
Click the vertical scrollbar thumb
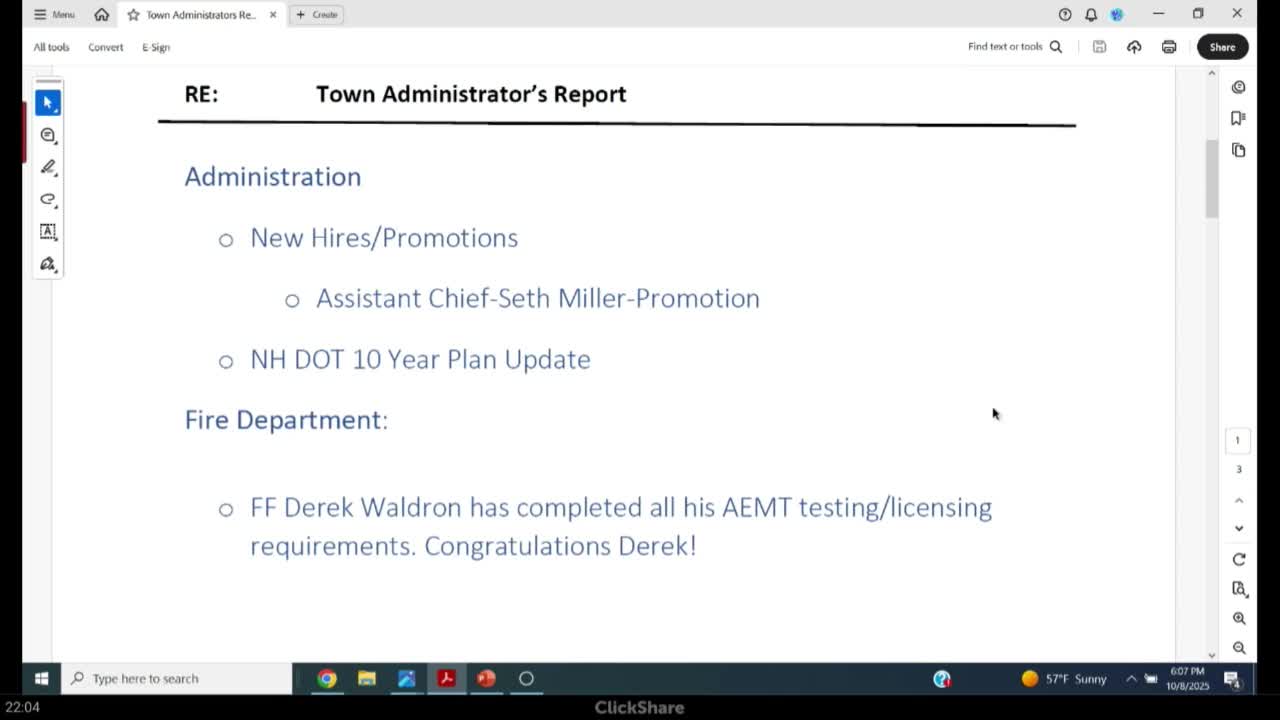coord(1212,178)
